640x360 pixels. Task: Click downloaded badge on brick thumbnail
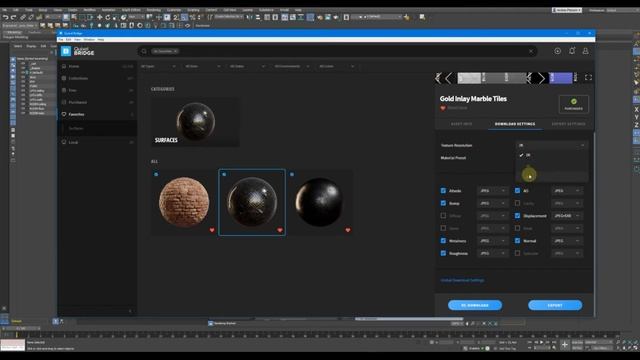pos(156,174)
